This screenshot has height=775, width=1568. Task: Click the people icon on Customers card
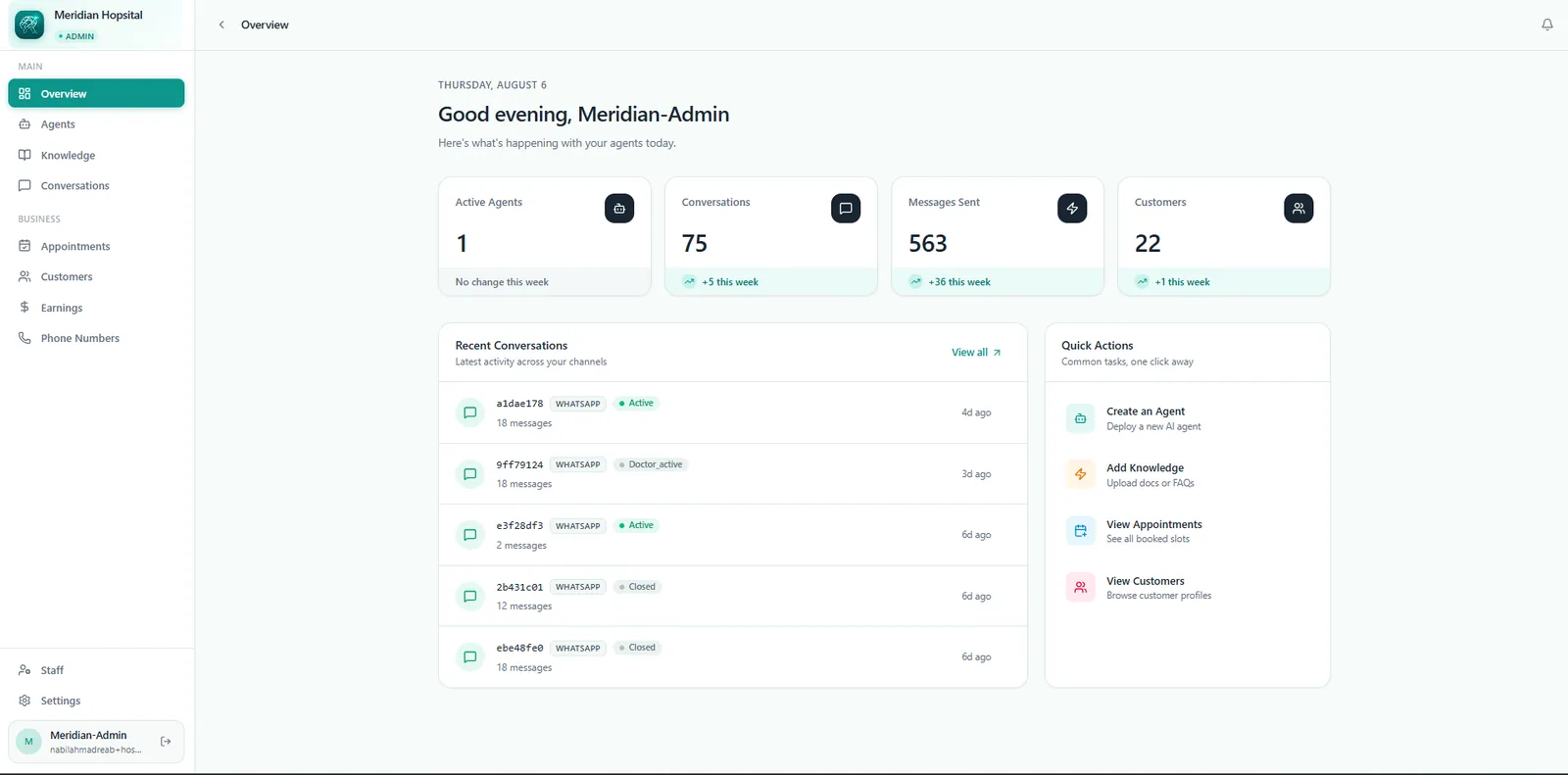[1298, 208]
